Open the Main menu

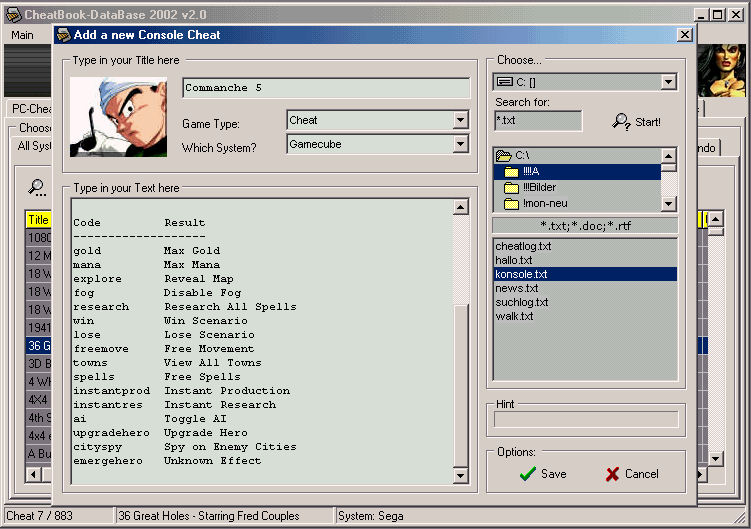22,35
